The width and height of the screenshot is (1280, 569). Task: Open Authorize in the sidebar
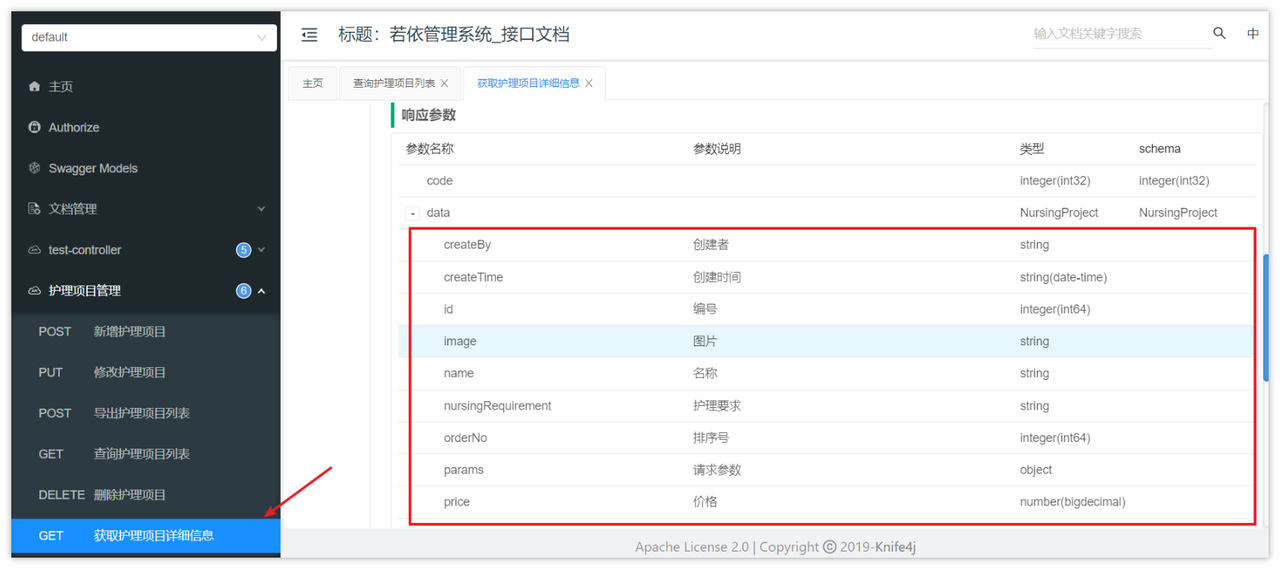[146, 128]
